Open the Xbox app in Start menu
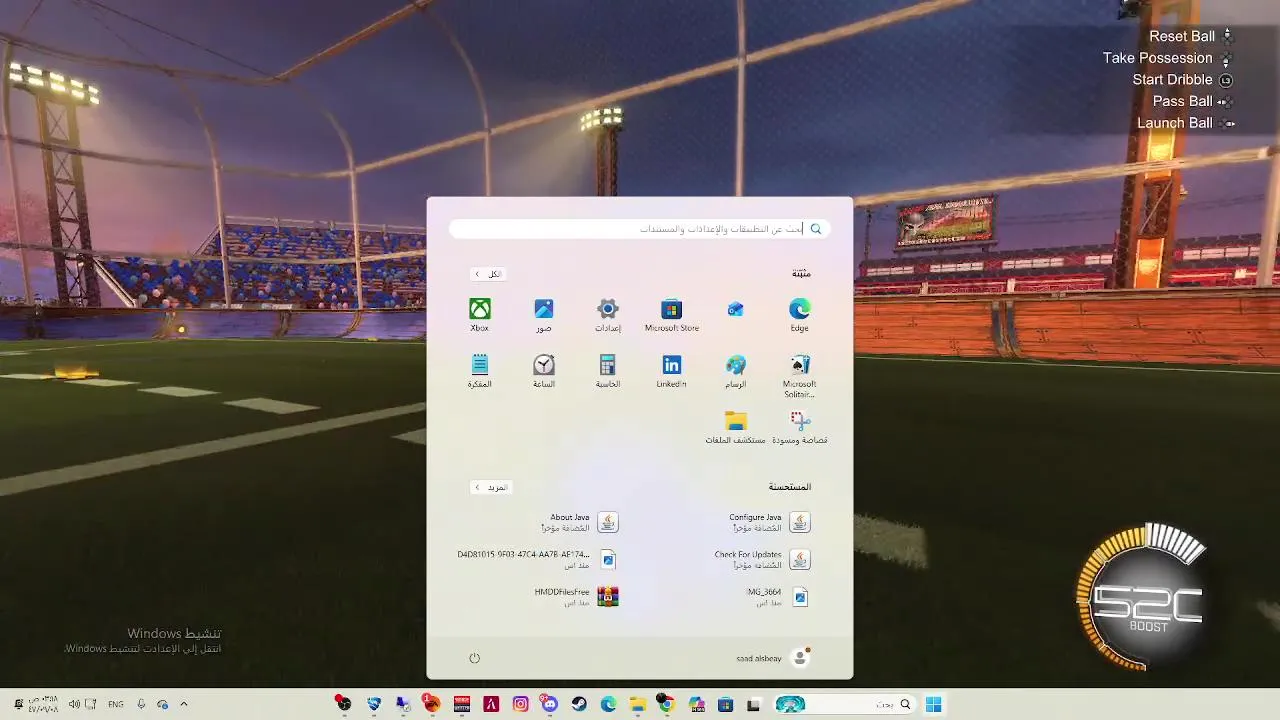Image resolution: width=1280 pixels, height=720 pixels. pos(480,314)
